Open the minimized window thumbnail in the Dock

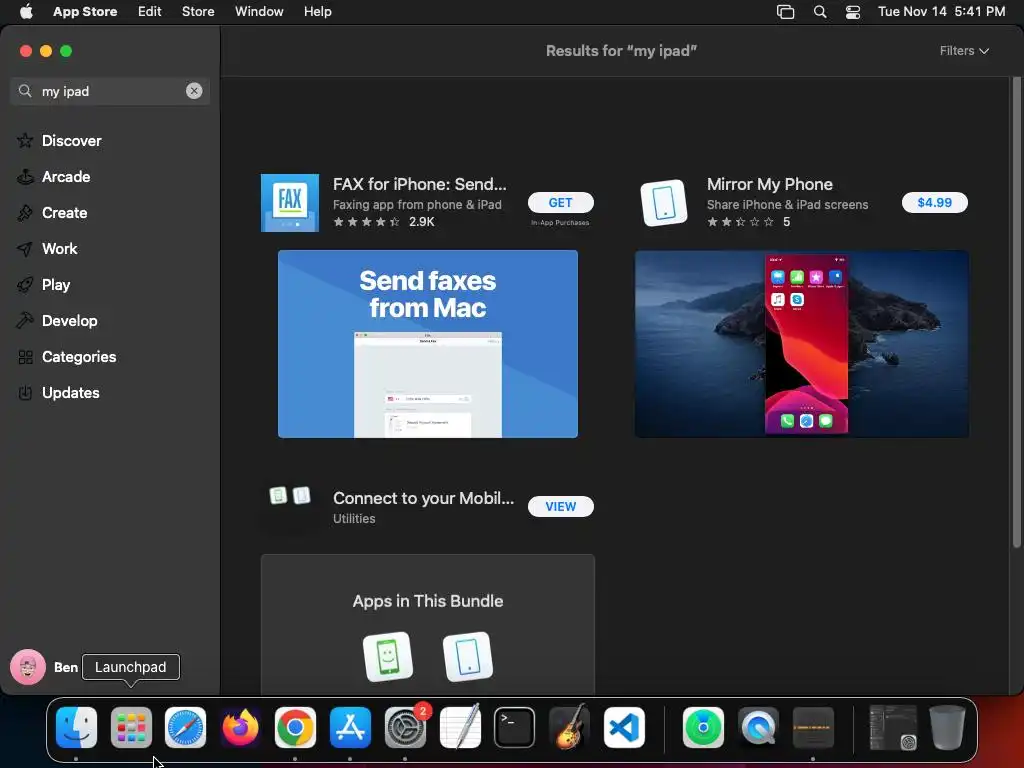(x=893, y=728)
